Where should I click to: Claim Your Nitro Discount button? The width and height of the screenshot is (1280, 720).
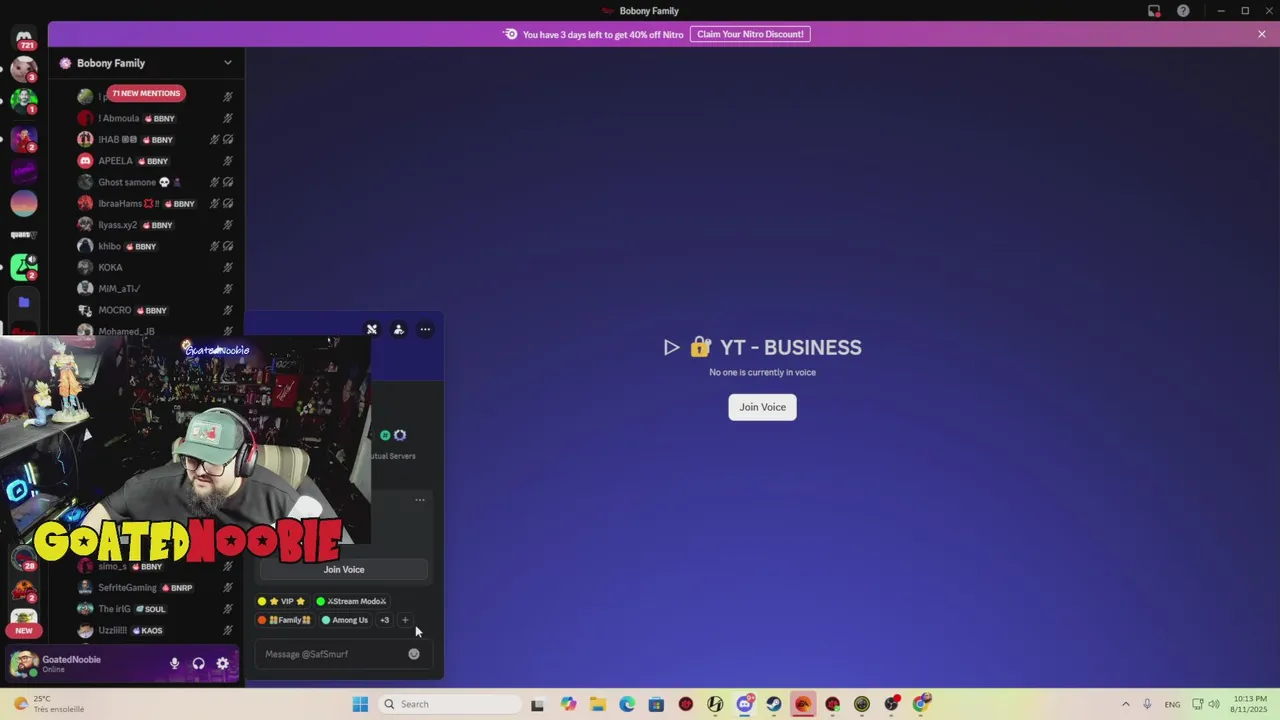[750, 34]
